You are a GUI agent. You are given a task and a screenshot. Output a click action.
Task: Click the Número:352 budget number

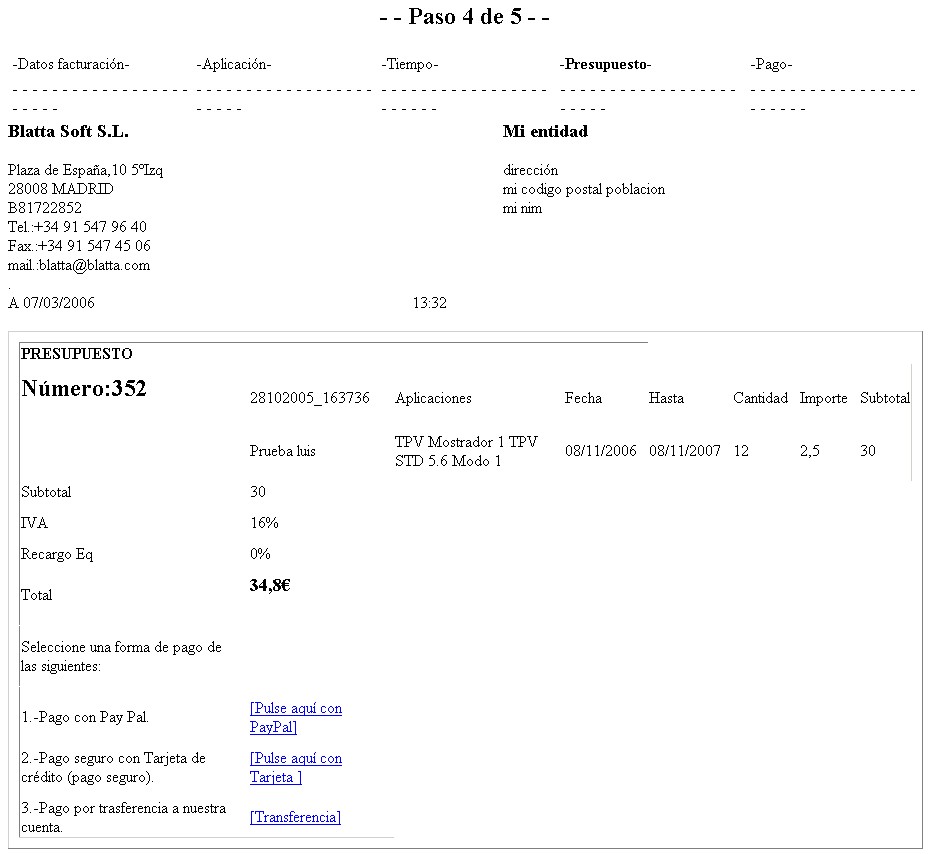(x=84, y=389)
